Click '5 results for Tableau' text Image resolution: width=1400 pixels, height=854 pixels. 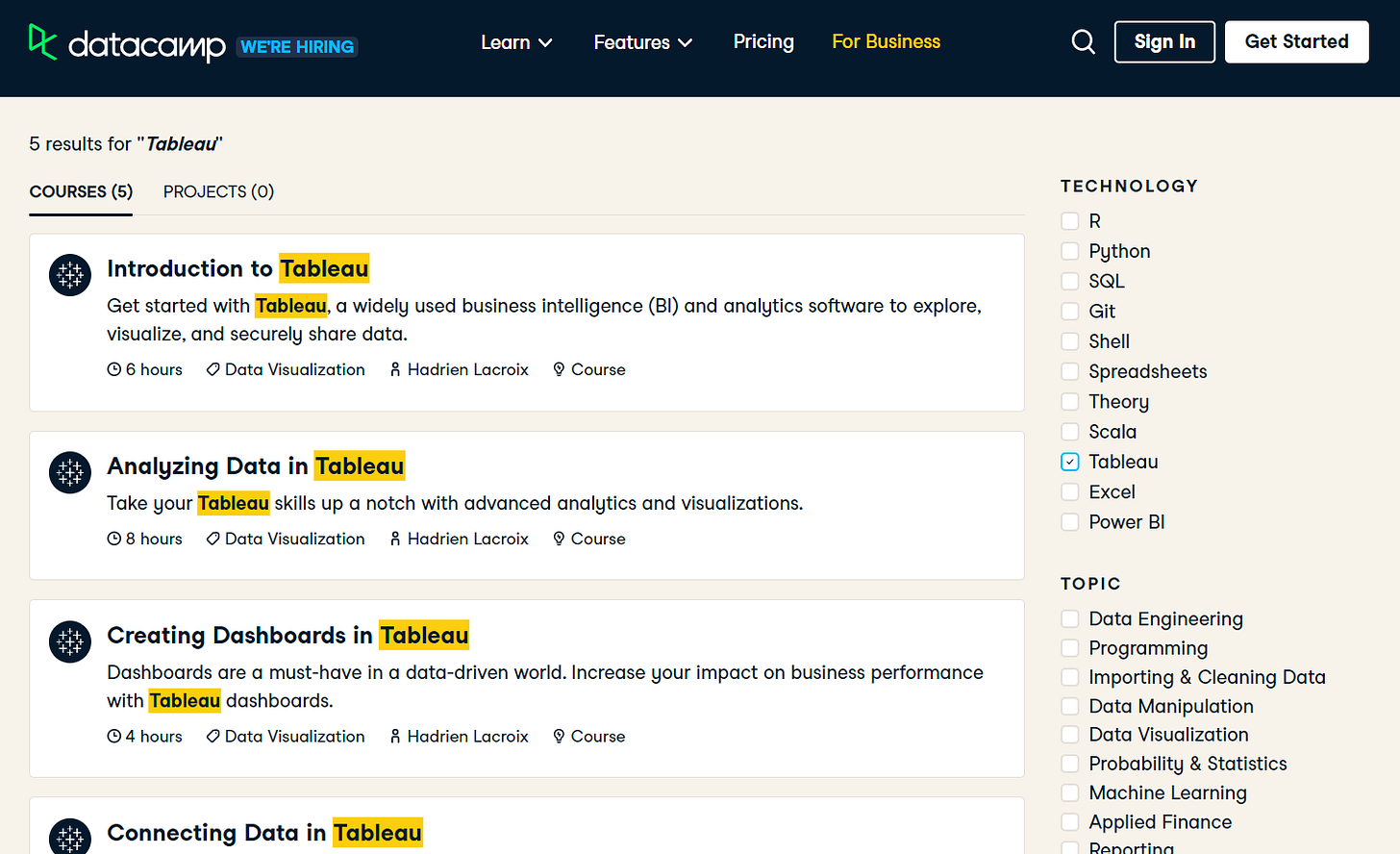click(126, 143)
